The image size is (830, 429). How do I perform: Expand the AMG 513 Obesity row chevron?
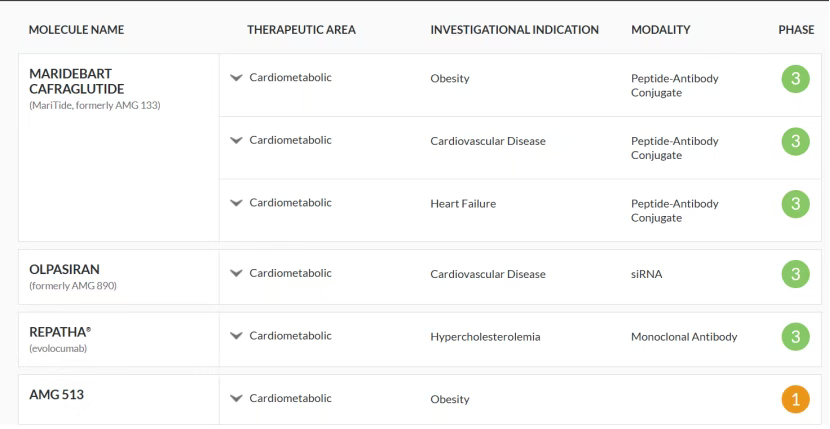click(237, 398)
